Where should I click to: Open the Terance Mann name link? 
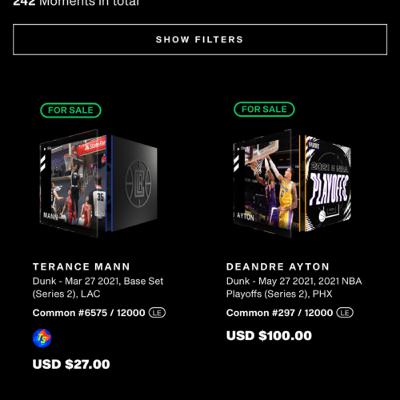click(x=81, y=267)
